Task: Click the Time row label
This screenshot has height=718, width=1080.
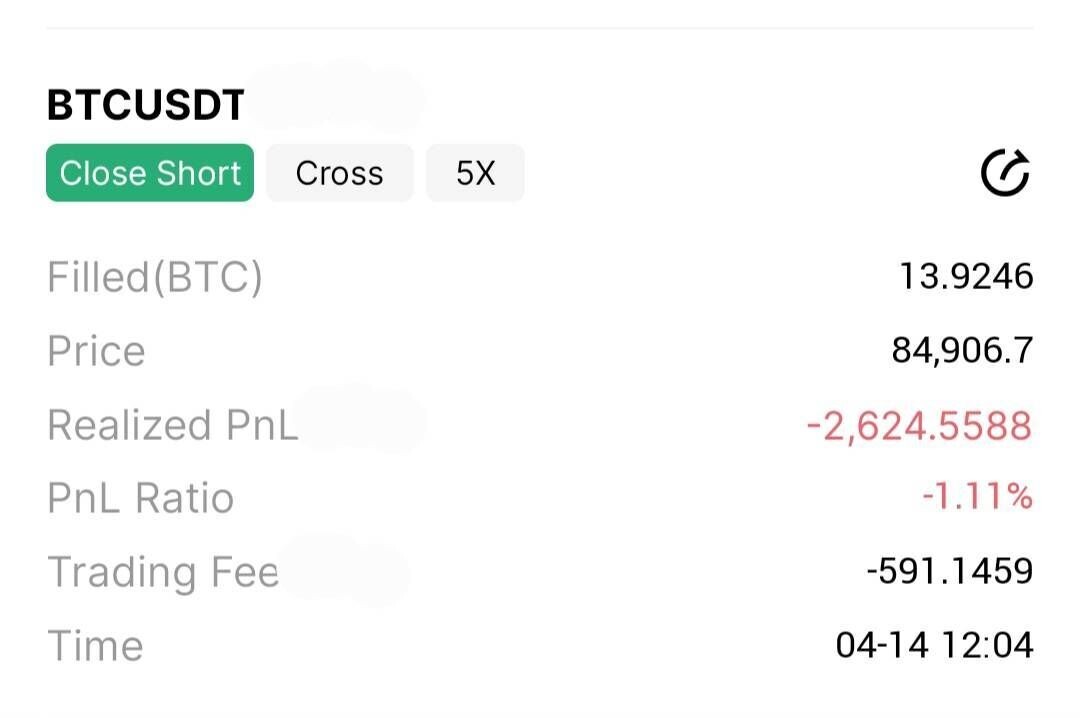Action: [95, 646]
